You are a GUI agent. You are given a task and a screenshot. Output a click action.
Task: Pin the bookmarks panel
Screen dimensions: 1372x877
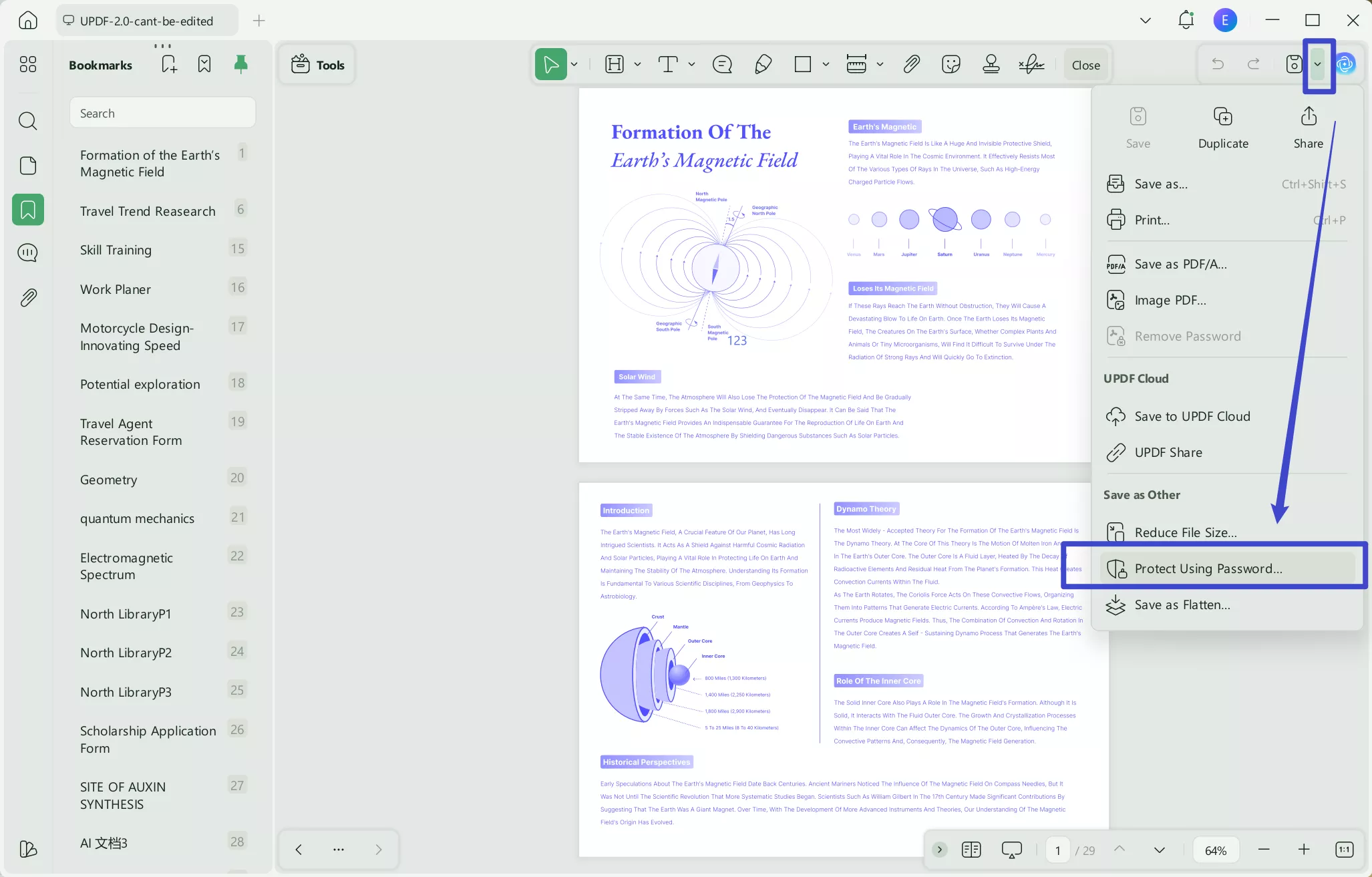(240, 63)
